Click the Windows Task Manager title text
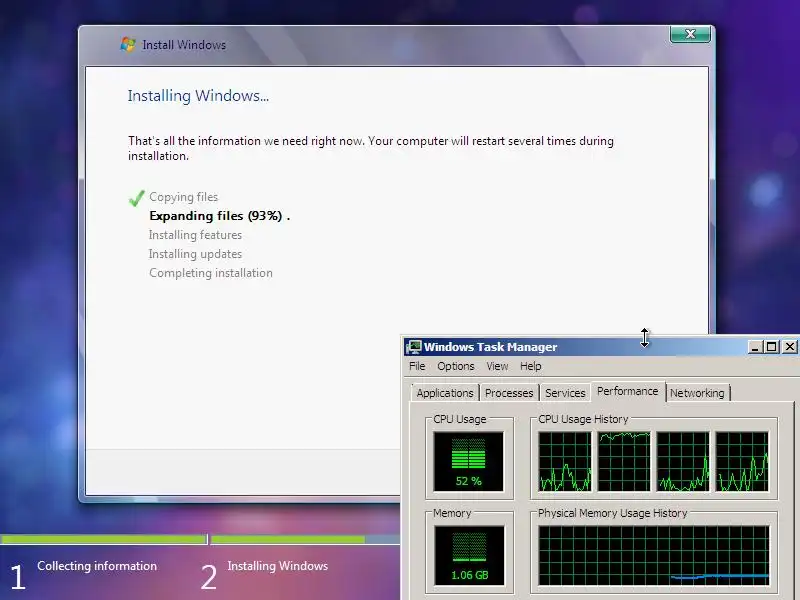The height and width of the screenshot is (600, 800). (x=490, y=347)
